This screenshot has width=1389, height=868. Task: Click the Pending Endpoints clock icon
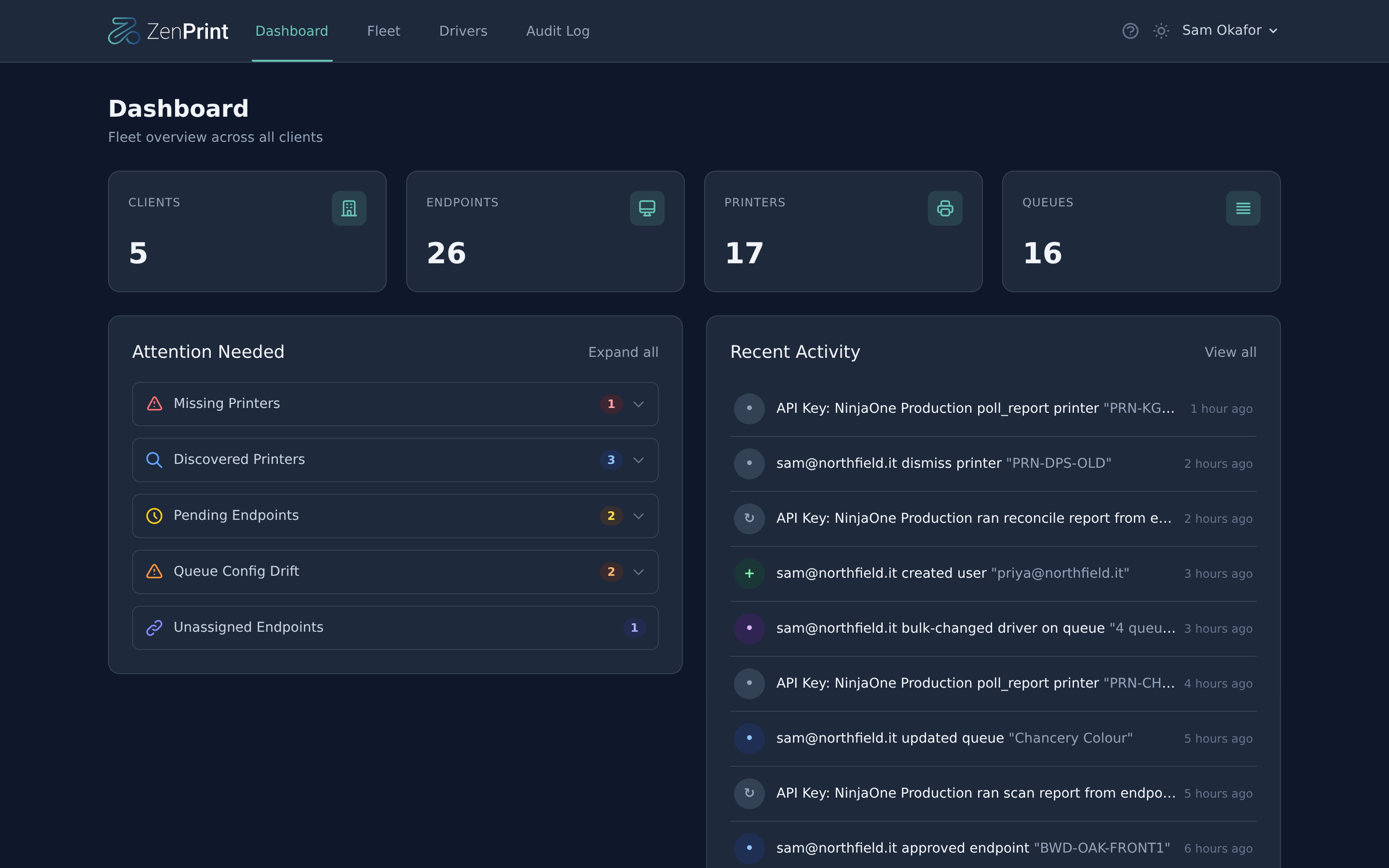[154, 515]
